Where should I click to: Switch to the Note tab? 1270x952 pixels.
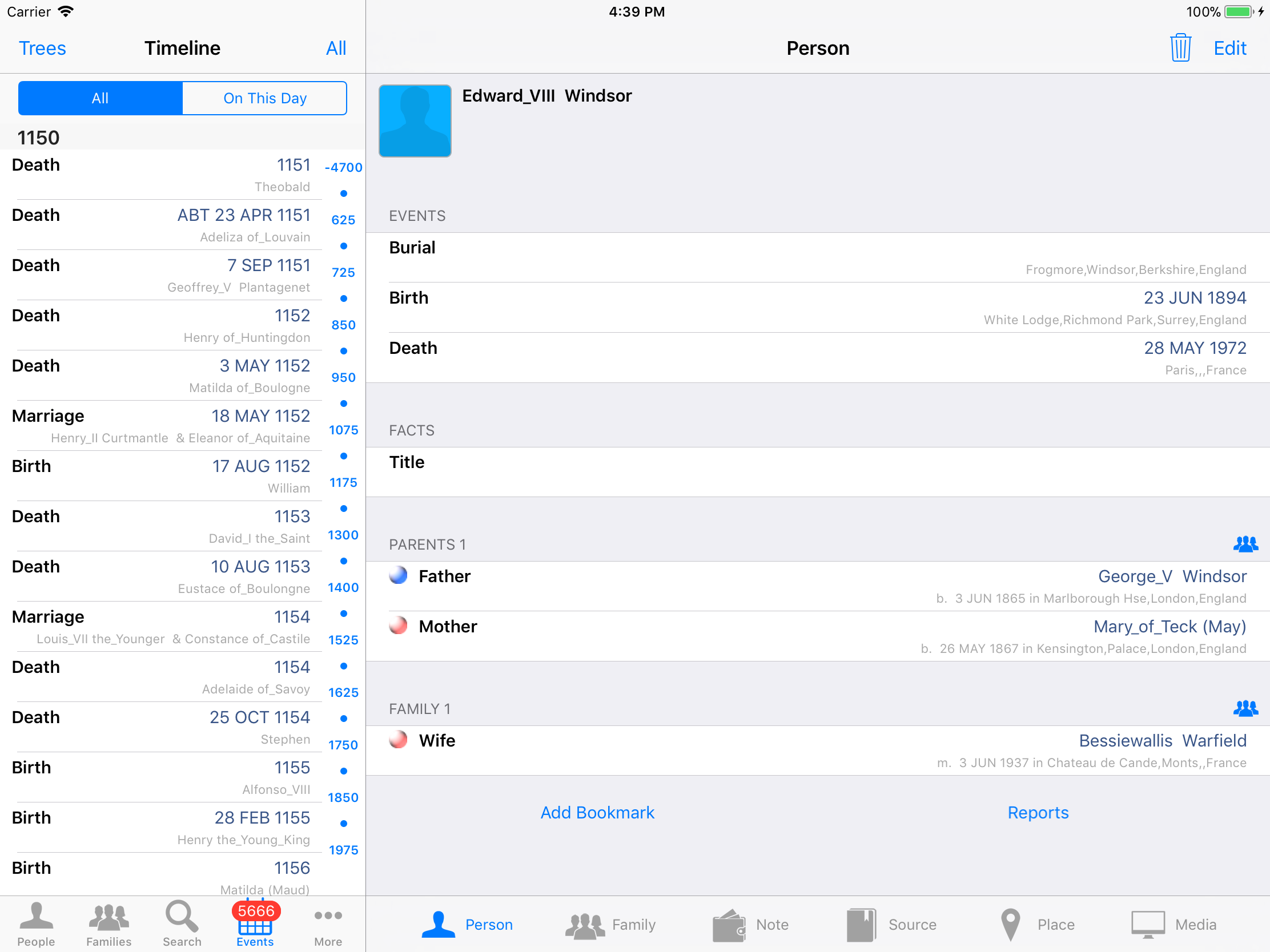pyautogui.click(x=751, y=925)
